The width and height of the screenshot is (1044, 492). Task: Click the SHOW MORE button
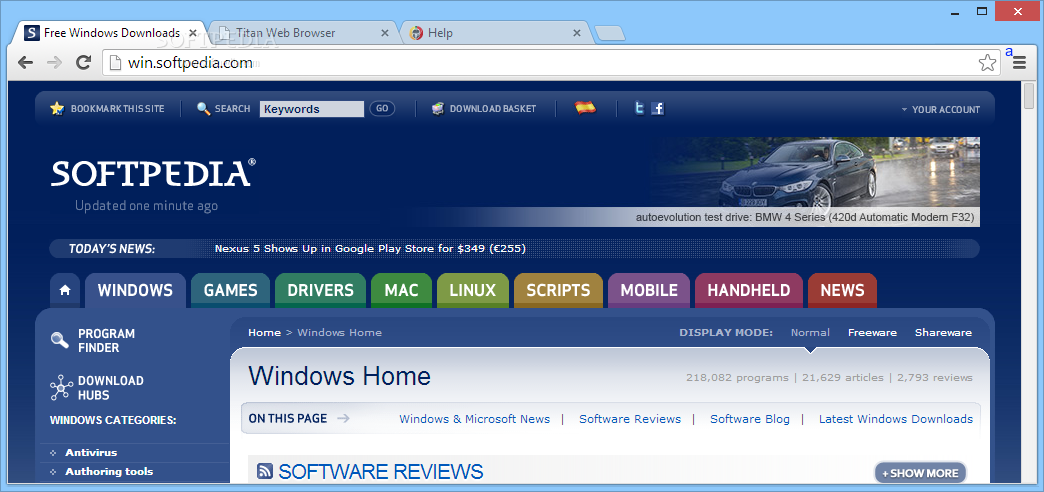(920, 473)
